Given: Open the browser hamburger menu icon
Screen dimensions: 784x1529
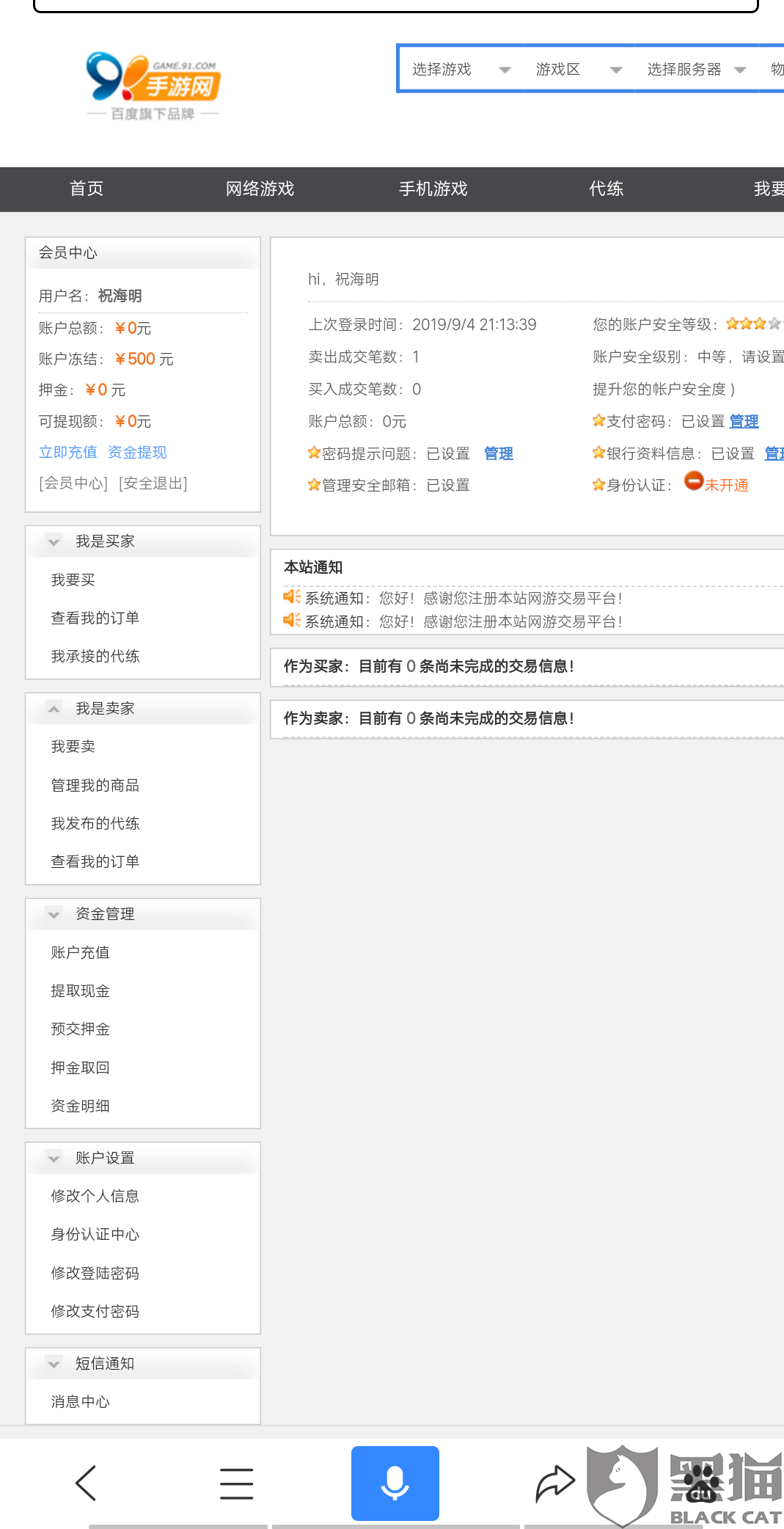Looking at the screenshot, I should (237, 1484).
